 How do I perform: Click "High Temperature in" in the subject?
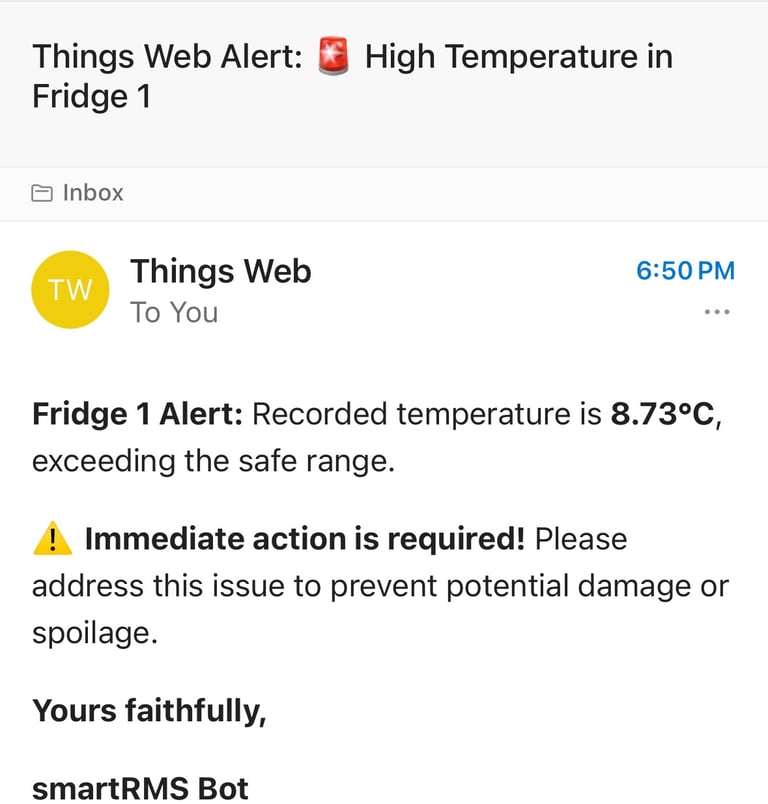[518, 57]
